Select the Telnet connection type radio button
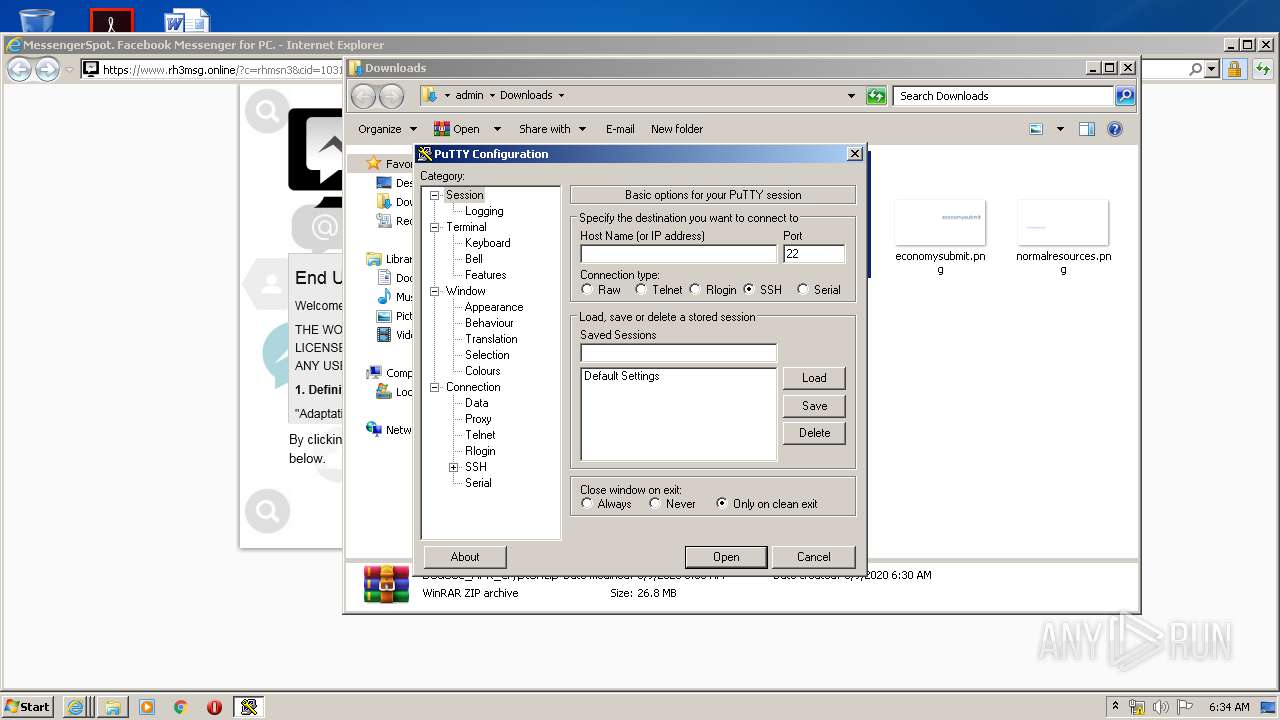Image resolution: width=1280 pixels, height=720 pixels. (641, 290)
